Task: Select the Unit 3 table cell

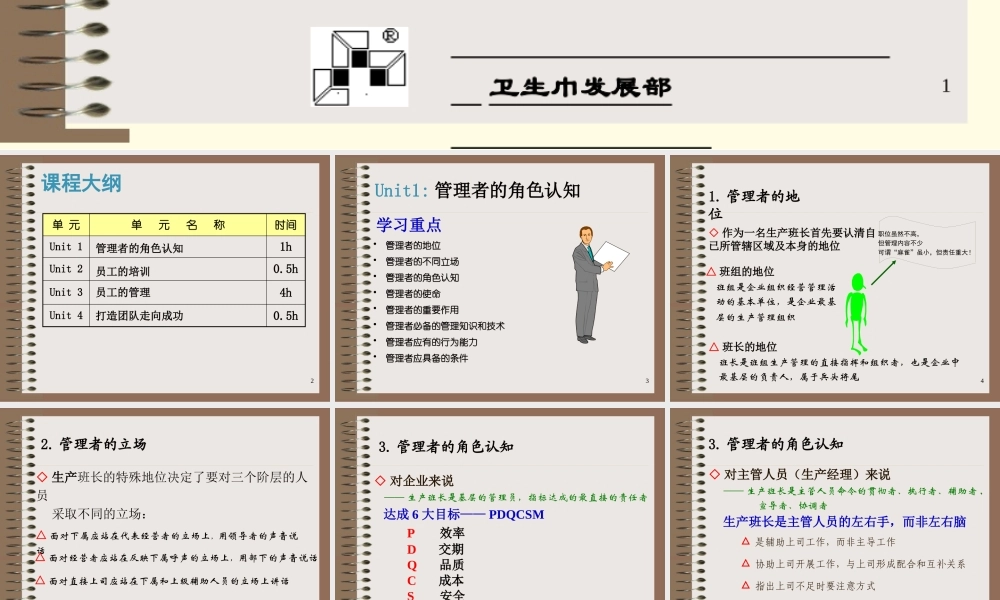Action: (66, 292)
